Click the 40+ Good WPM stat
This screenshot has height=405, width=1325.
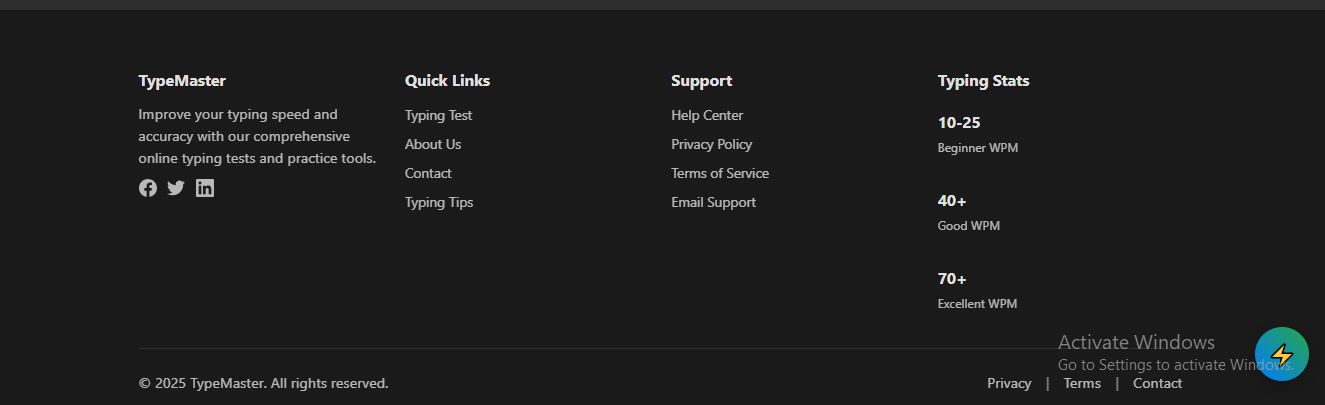point(952,201)
